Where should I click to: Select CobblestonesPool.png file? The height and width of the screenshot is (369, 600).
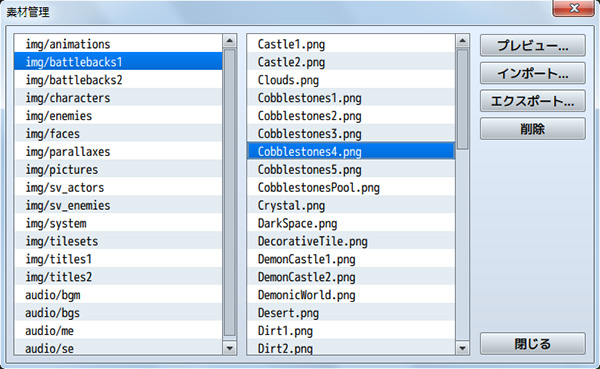(x=351, y=187)
